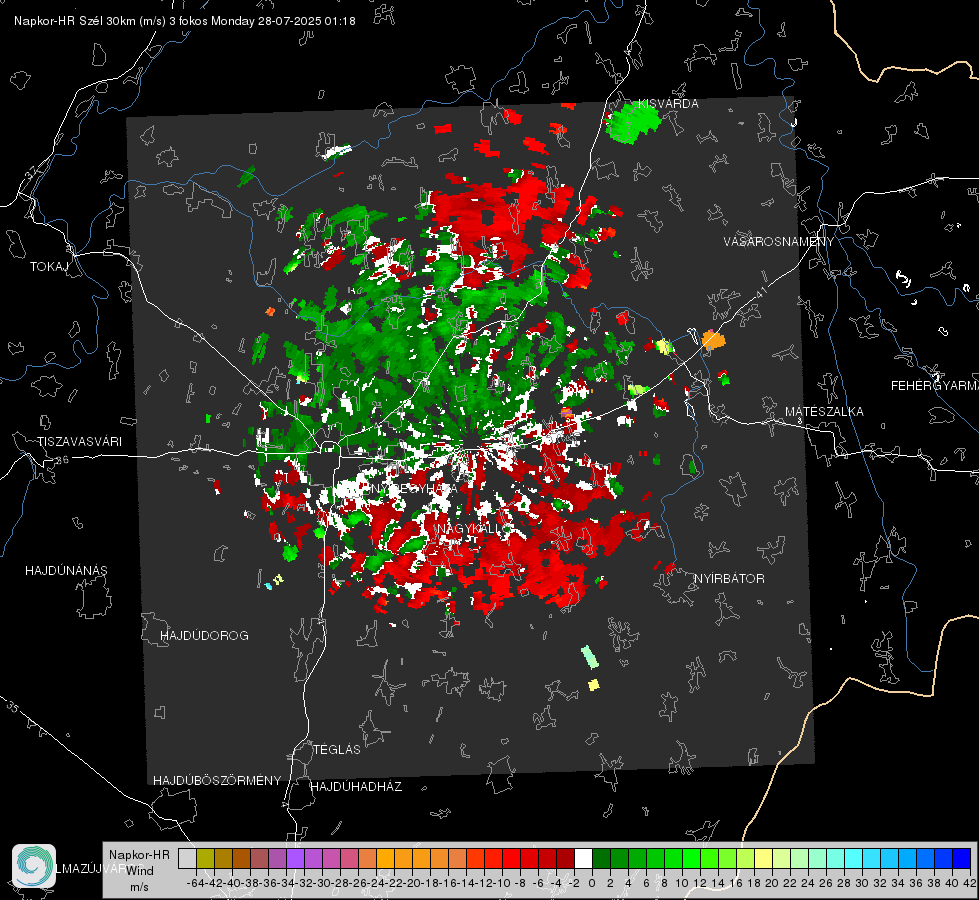
Task: Select the olive -64 to -42 swatch
Action: pyautogui.click(x=205, y=859)
